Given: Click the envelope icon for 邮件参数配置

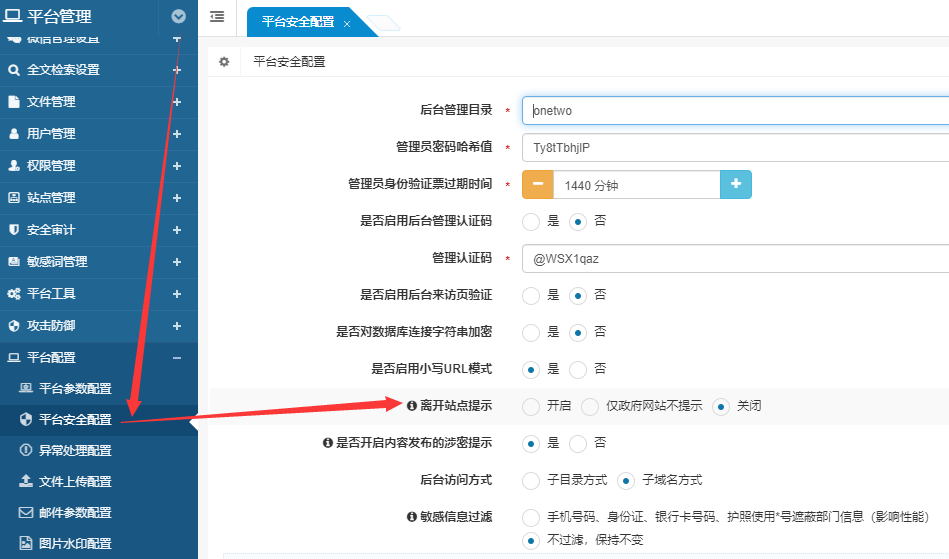Looking at the screenshot, I should (x=26, y=513).
